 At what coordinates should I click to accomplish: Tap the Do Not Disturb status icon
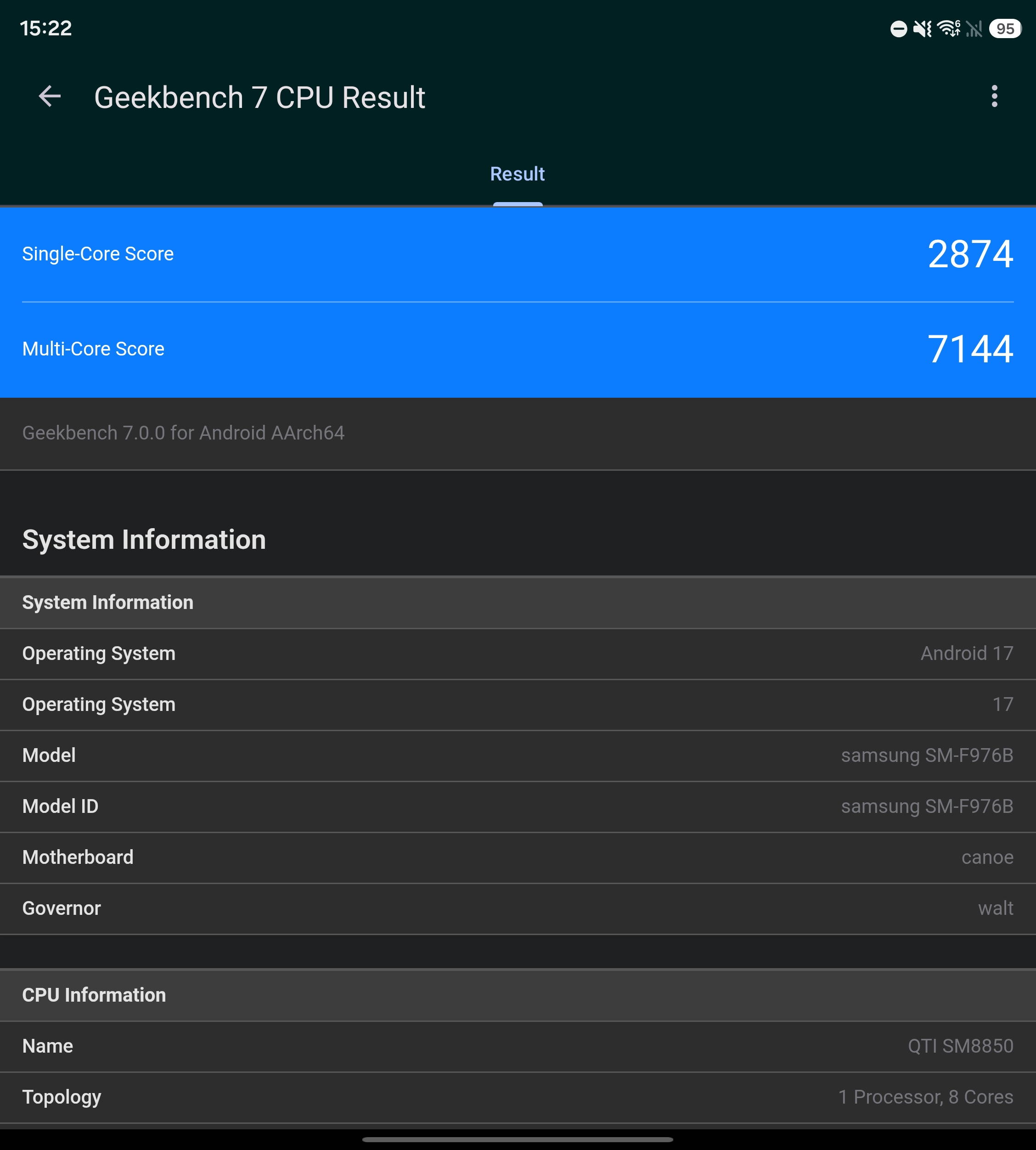click(x=898, y=28)
